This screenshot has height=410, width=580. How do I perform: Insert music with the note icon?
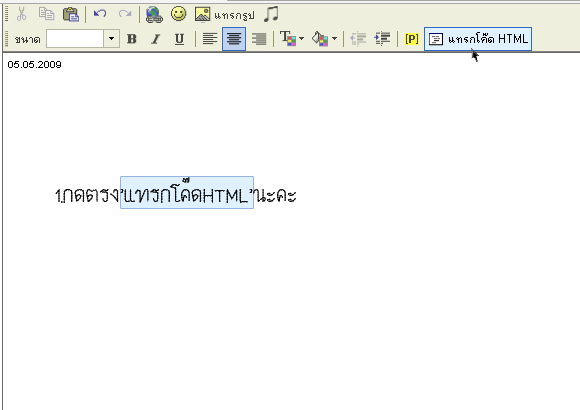click(x=271, y=14)
